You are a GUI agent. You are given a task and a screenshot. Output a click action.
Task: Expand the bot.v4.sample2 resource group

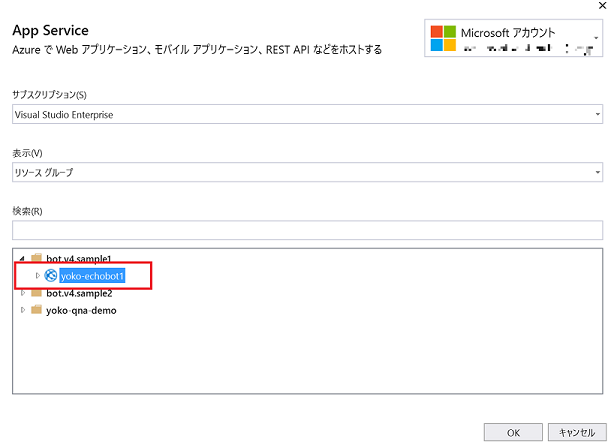click(x=23, y=293)
